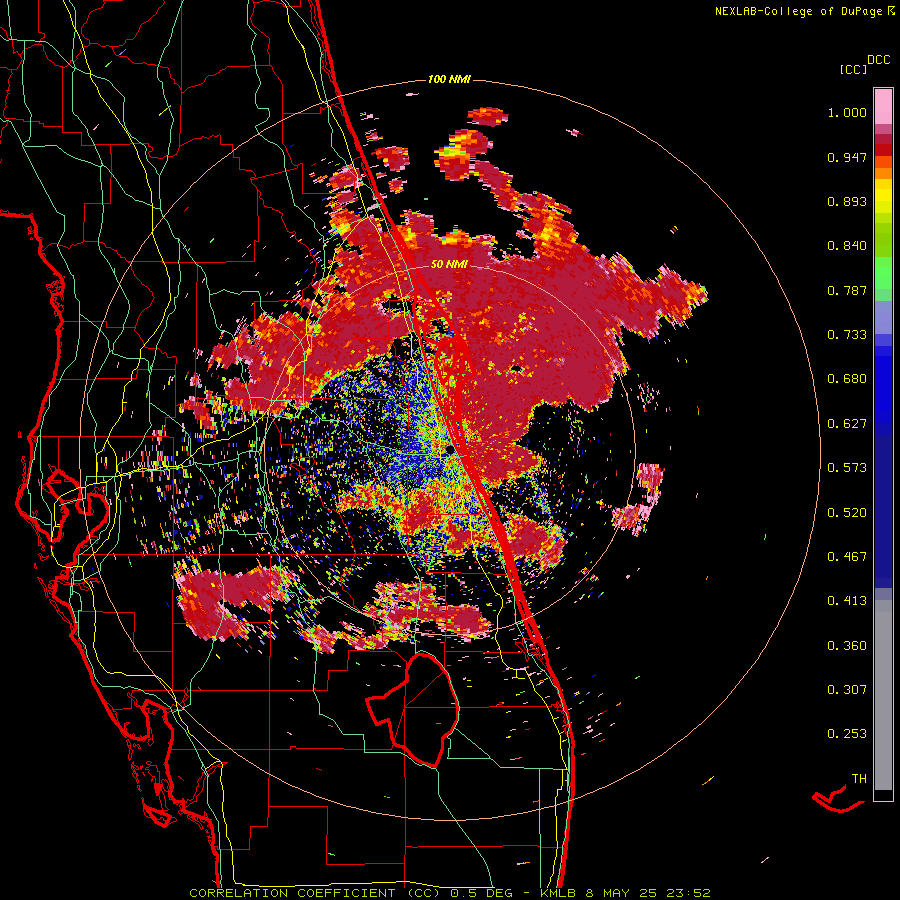This screenshot has width=900, height=900.
Task: Click the 0.360 color scale label
Action: (x=847, y=646)
